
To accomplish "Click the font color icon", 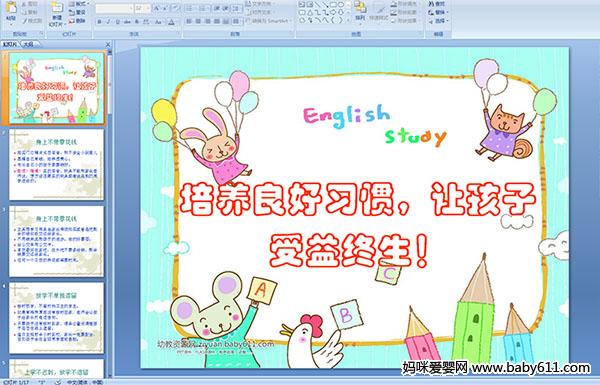I will click(x=172, y=22).
